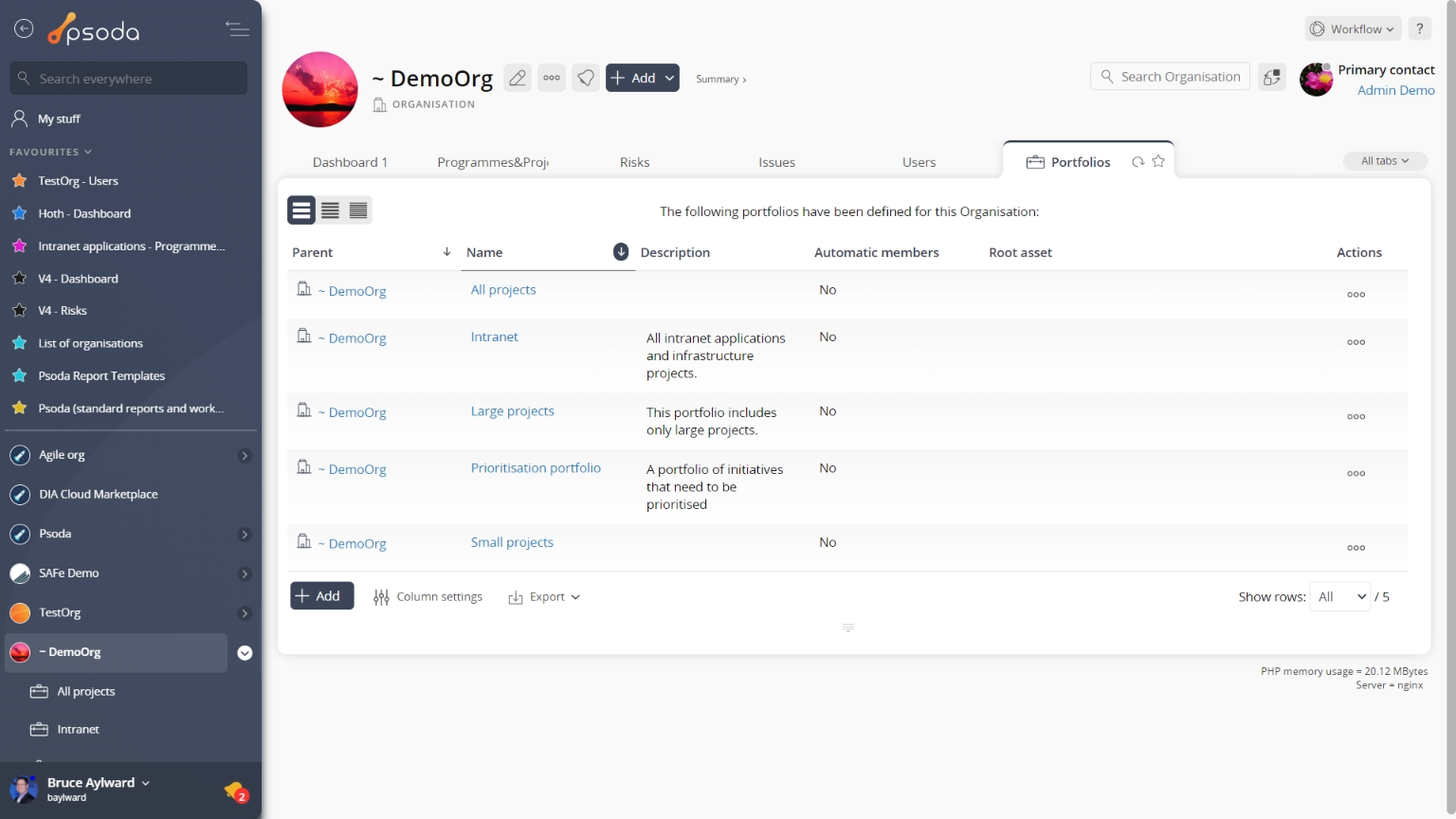Open V4 - Risks favourite
The image size is (1456, 819).
pyautogui.click(x=63, y=311)
